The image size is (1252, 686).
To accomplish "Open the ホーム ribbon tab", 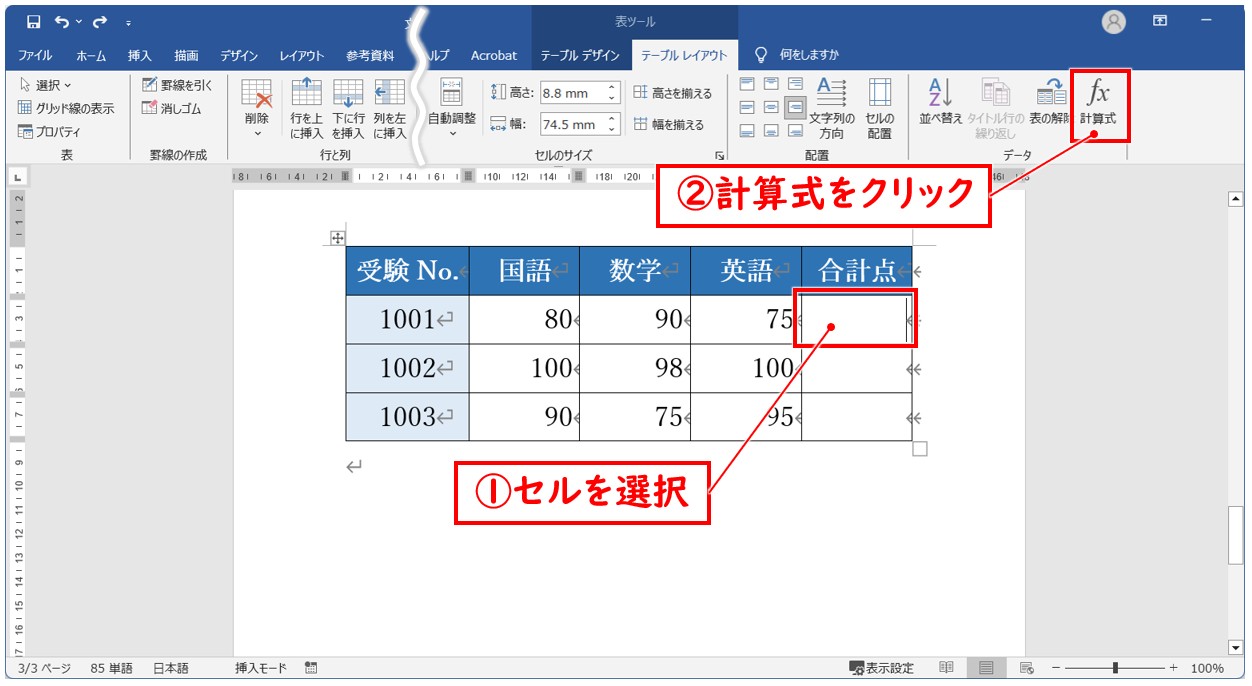I will [91, 55].
